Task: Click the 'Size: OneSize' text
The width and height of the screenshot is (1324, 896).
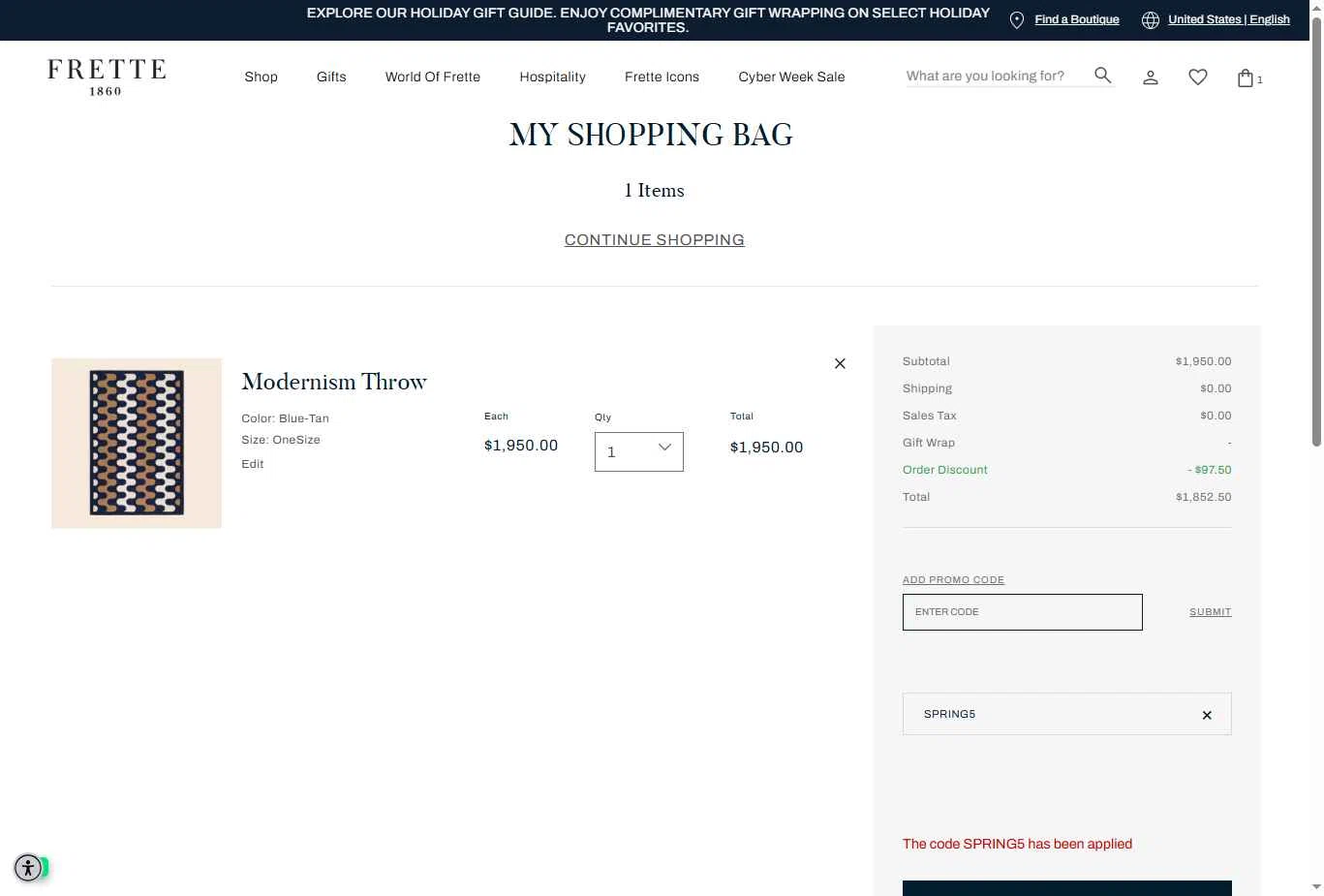Action: click(281, 440)
